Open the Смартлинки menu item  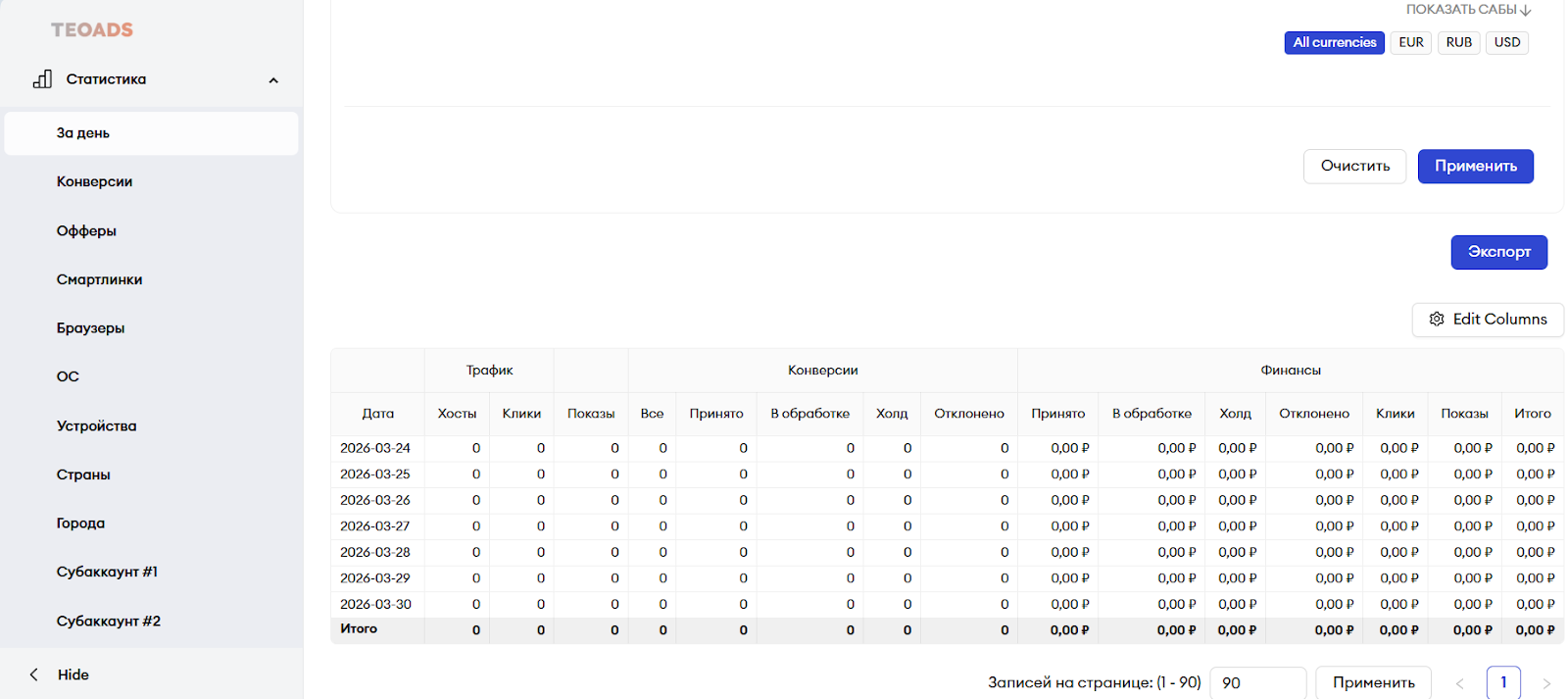click(x=99, y=279)
